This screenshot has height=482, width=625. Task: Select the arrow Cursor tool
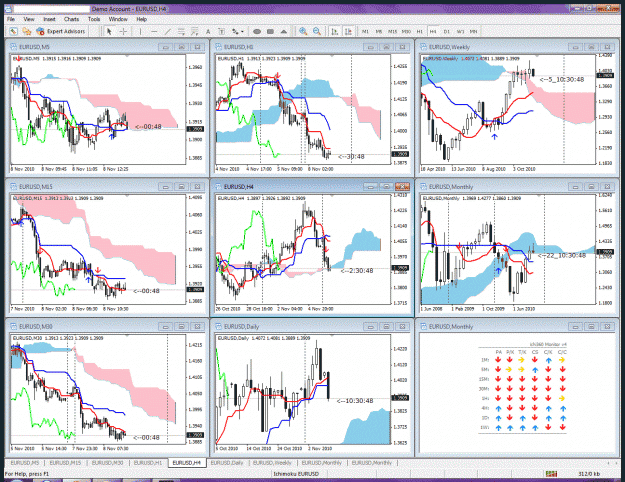point(109,31)
